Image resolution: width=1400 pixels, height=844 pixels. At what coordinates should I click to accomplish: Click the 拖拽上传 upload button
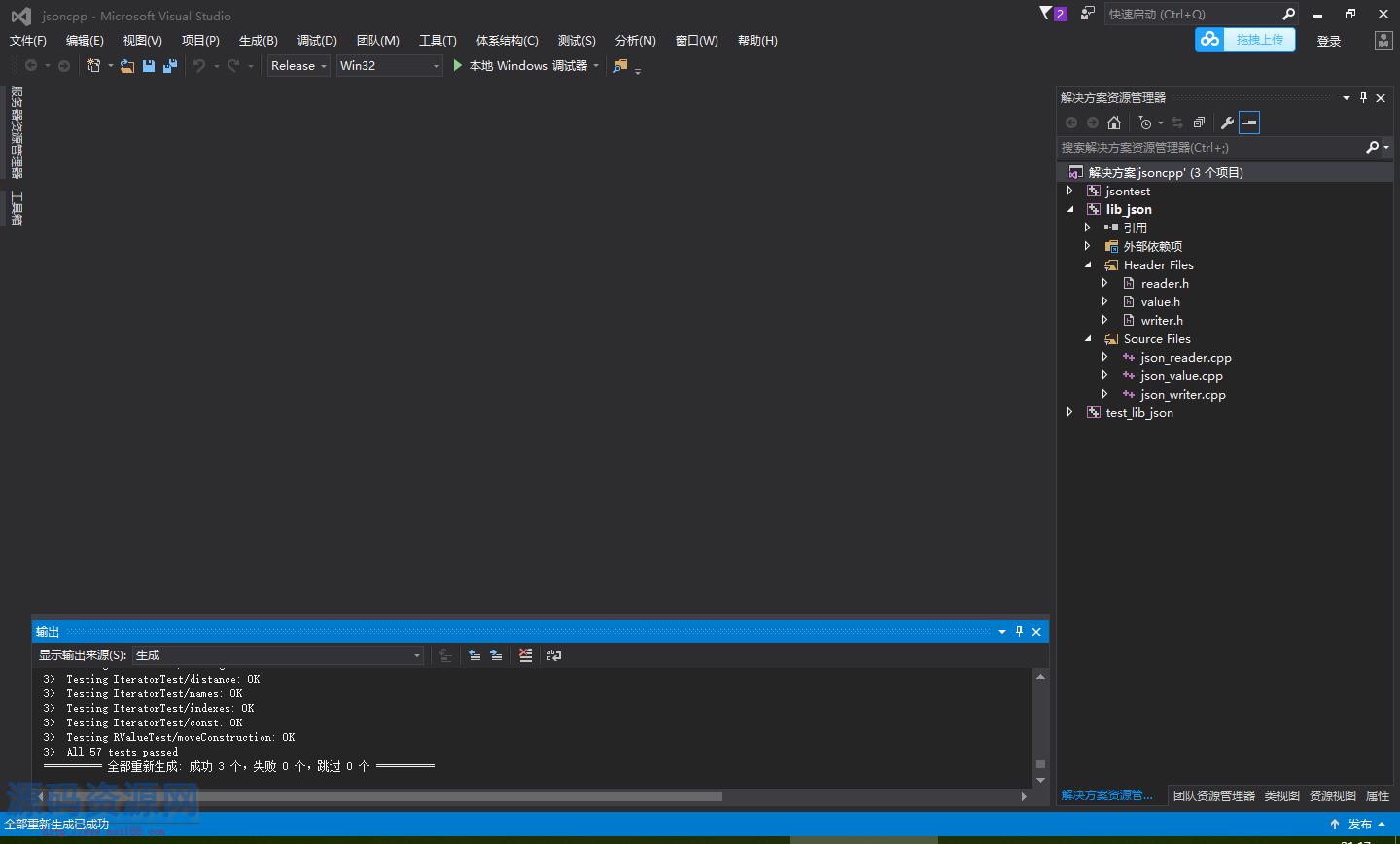click(x=1245, y=40)
